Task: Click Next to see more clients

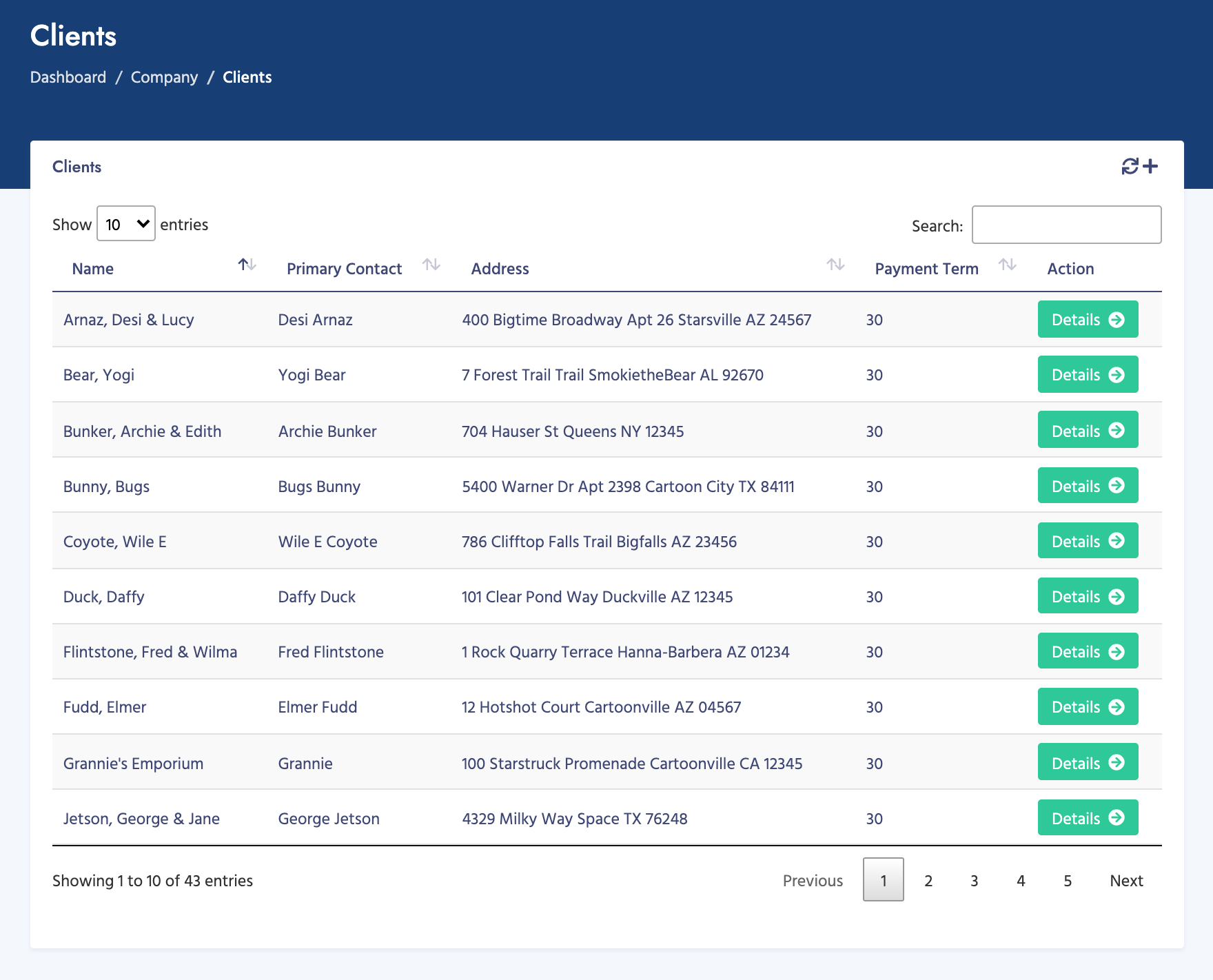Action: 1126,880
